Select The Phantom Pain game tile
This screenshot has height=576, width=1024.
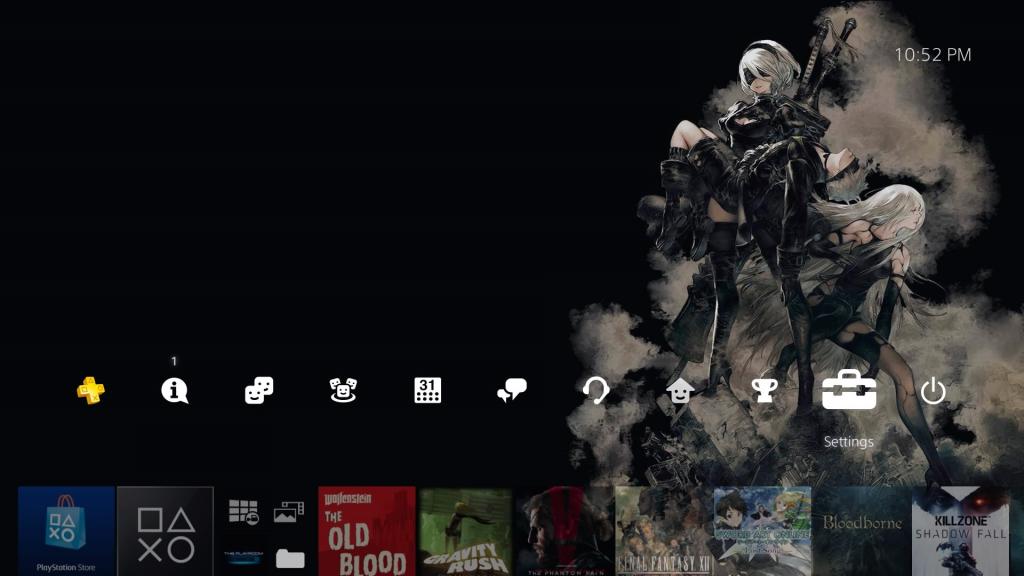(564, 531)
